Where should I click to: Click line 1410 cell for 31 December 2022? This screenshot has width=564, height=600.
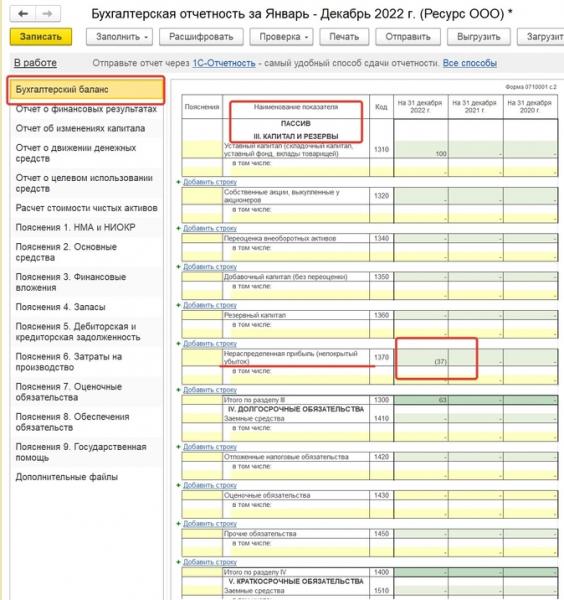421,418
